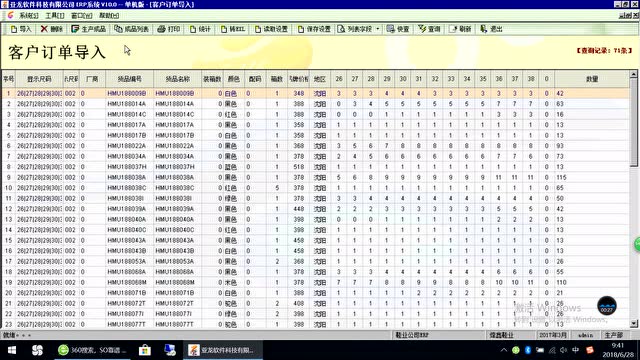Image resolution: width=640 pixels, height=360 pixels.
Task: Click the size 26 column header
Action: click(x=339, y=79)
